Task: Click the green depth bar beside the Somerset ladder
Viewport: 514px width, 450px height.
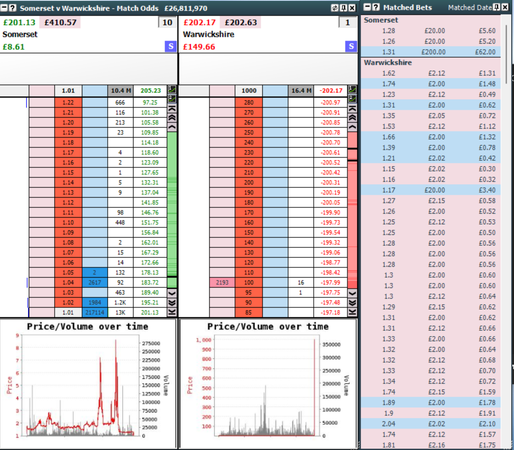Action: [172, 204]
